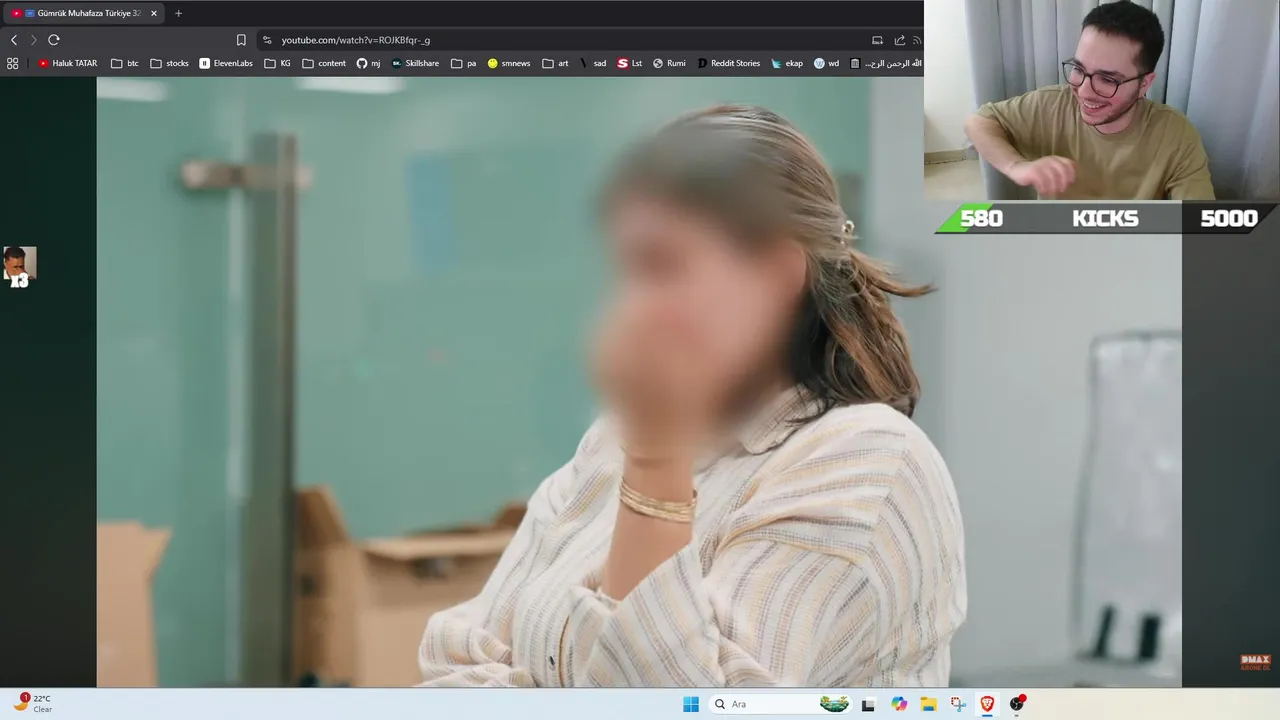Viewport: 1280px width, 720px height.
Task: Open the Rumi bookmark
Action: [669, 63]
